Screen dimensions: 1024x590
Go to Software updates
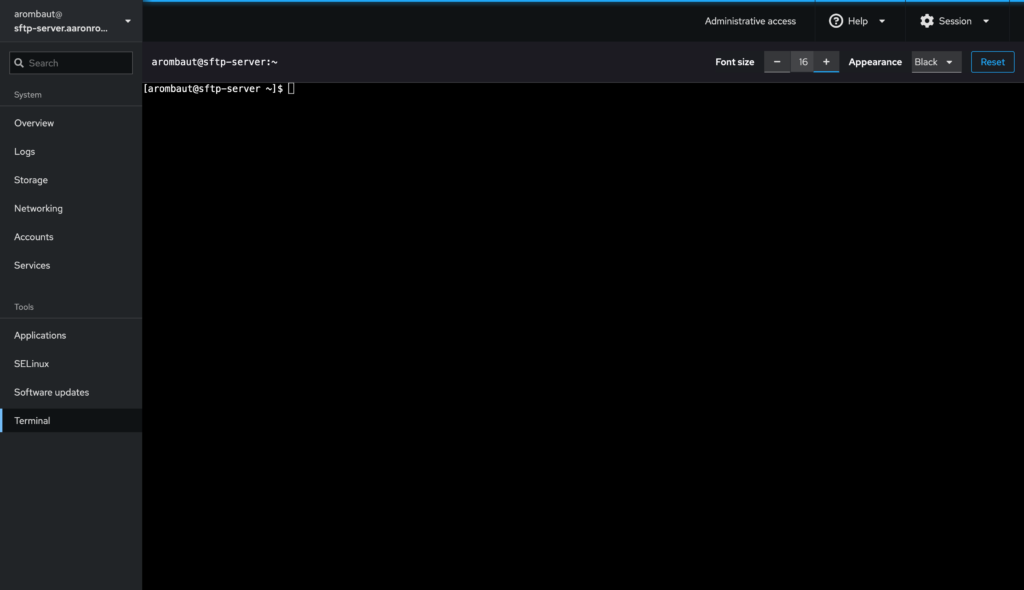(51, 392)
